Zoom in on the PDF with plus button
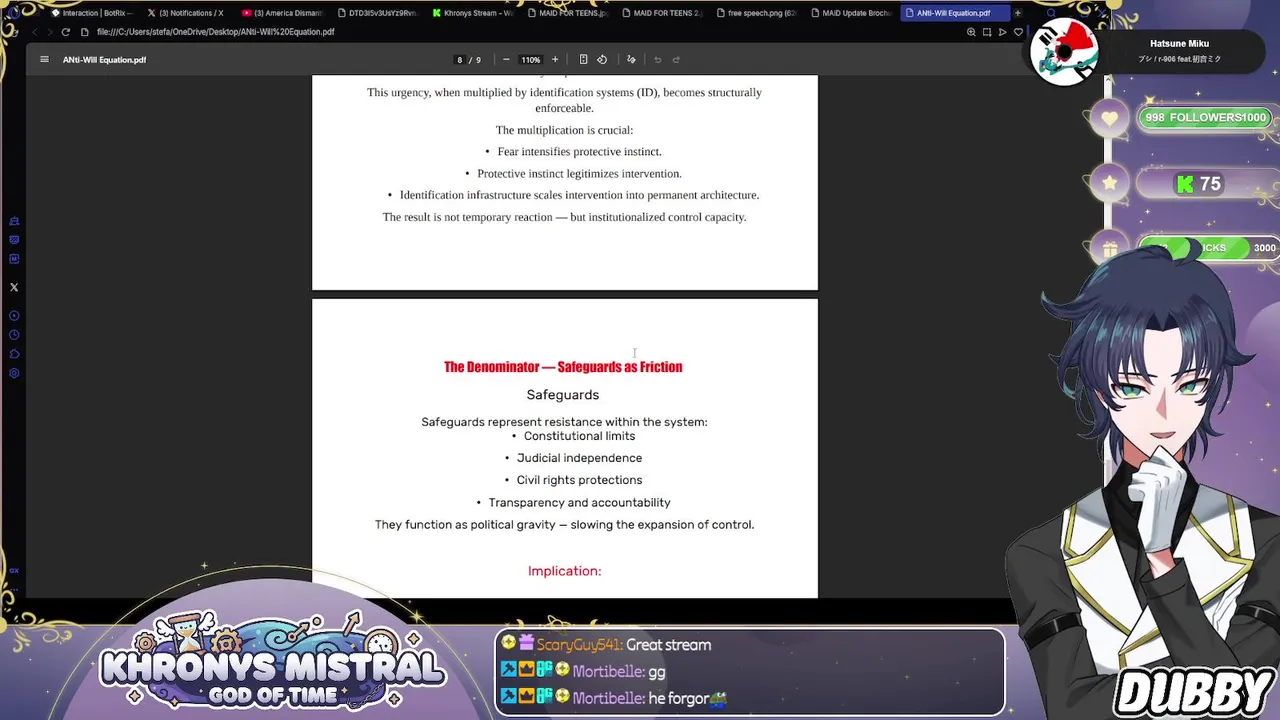Image resolution: width=1280 pixels, height=720 pixels. point(555,59)
